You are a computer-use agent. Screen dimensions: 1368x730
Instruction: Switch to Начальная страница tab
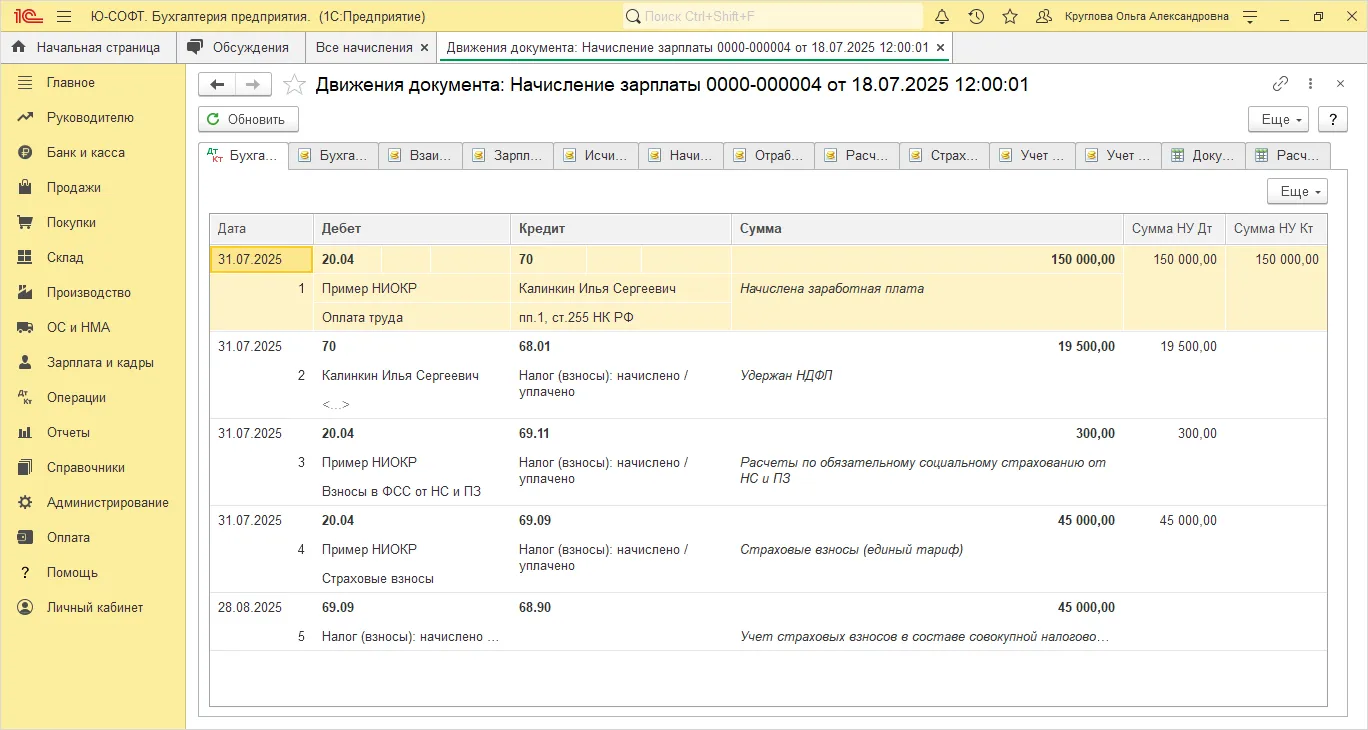point(88,47)
